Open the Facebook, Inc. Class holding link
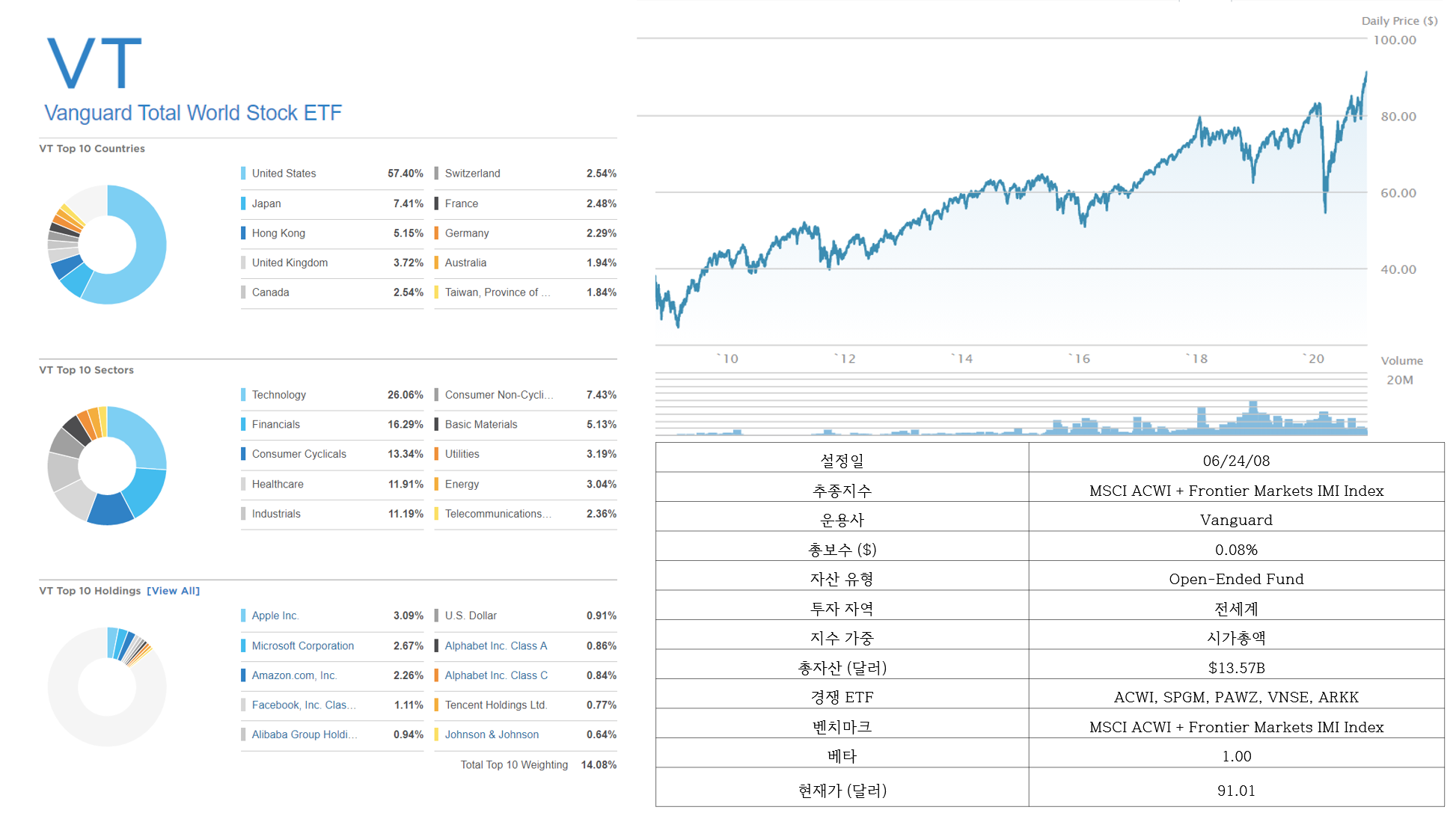This screenshot has width=1456, height=813. click(303, 705)
